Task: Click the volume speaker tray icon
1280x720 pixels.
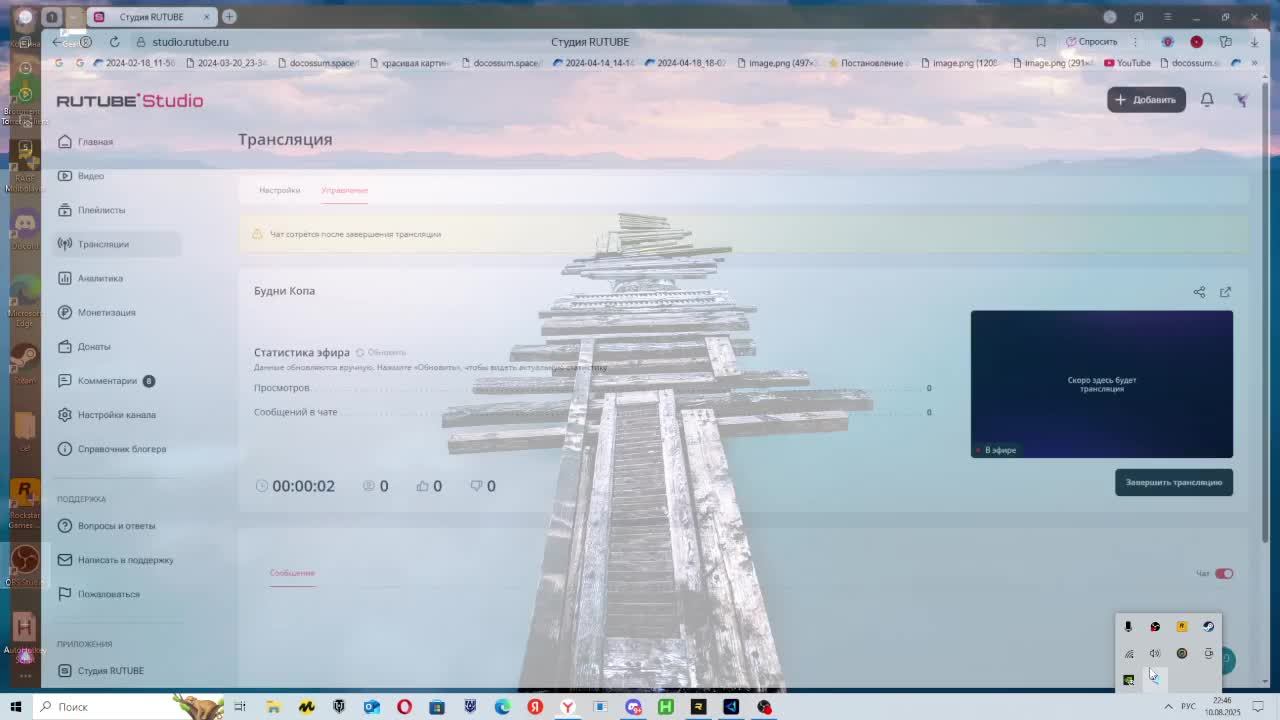Action: pyautogui.click(x=1155, y=654)
